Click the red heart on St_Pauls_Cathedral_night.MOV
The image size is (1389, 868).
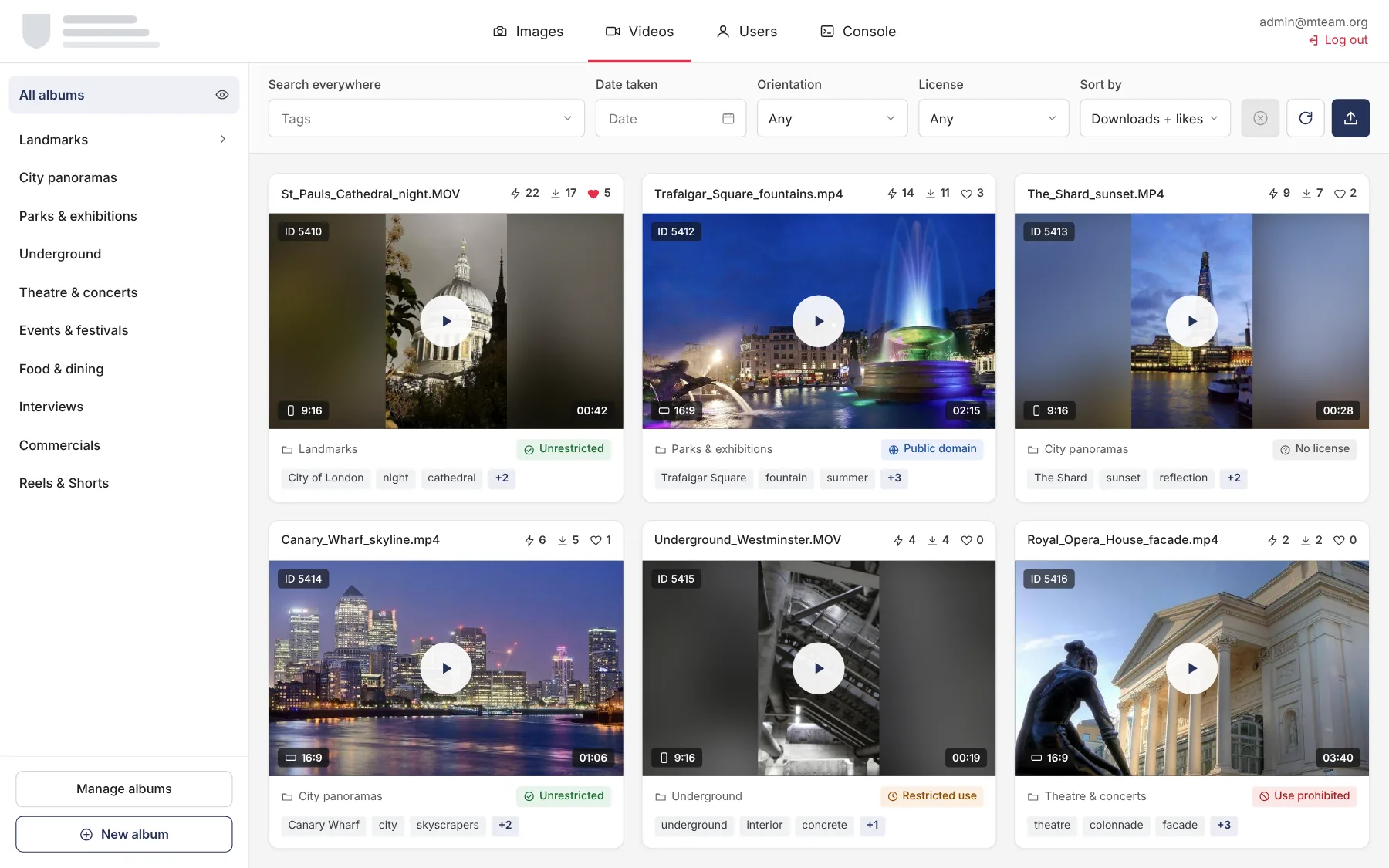593,194
